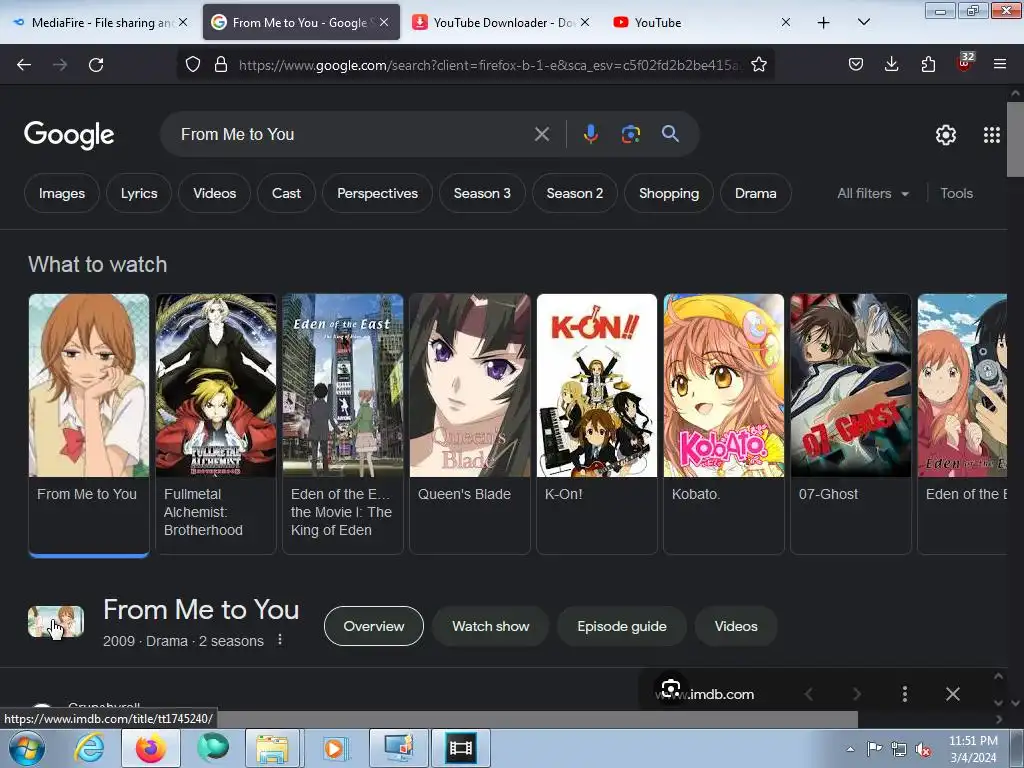Click the muted volume tray icon
Viewport: 1024px width, 768px height.
tap(923, 750)
